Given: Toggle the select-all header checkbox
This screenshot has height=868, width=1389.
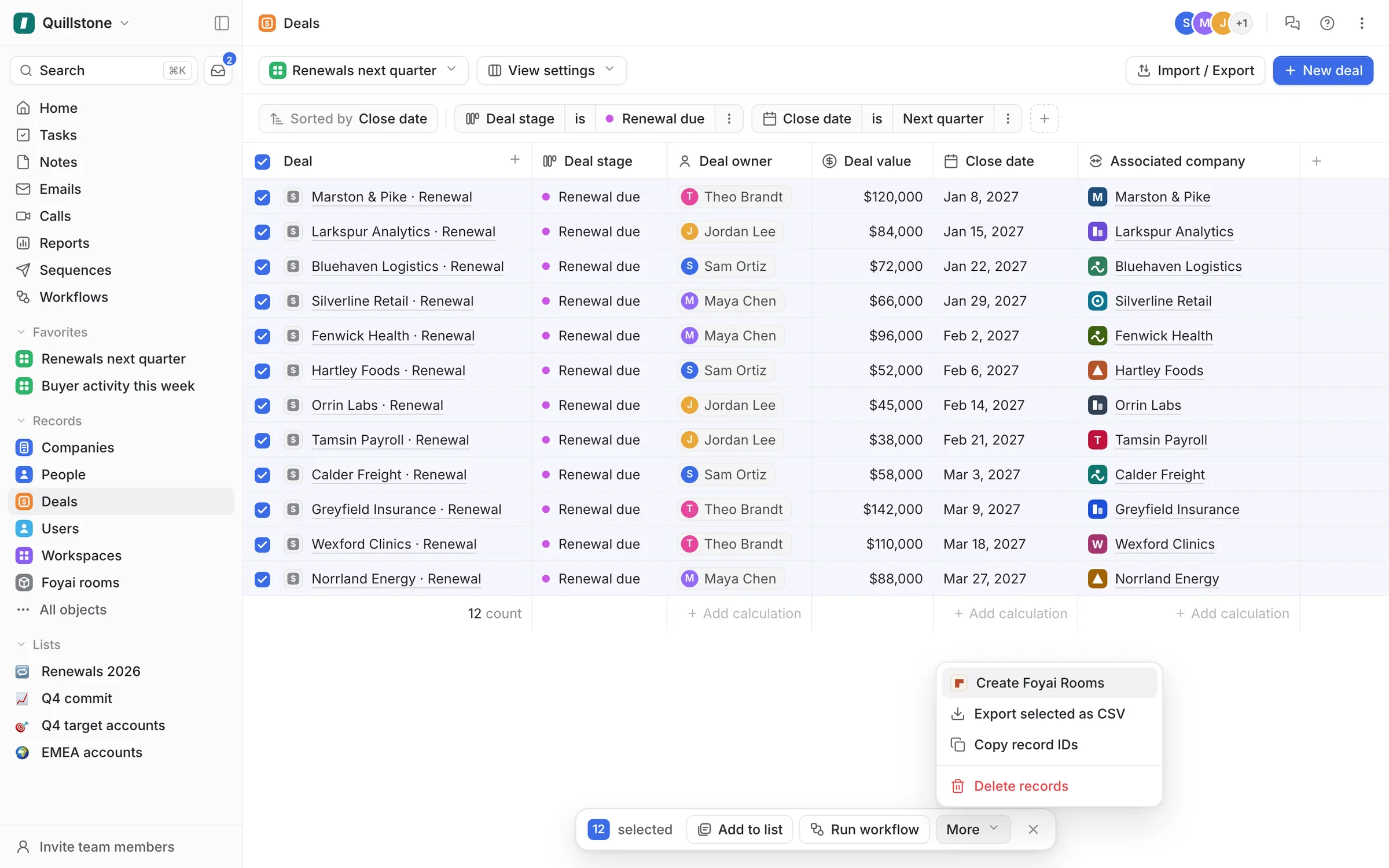Looking at the screenshot, I should pyautogui.click(x=262, y=161).
